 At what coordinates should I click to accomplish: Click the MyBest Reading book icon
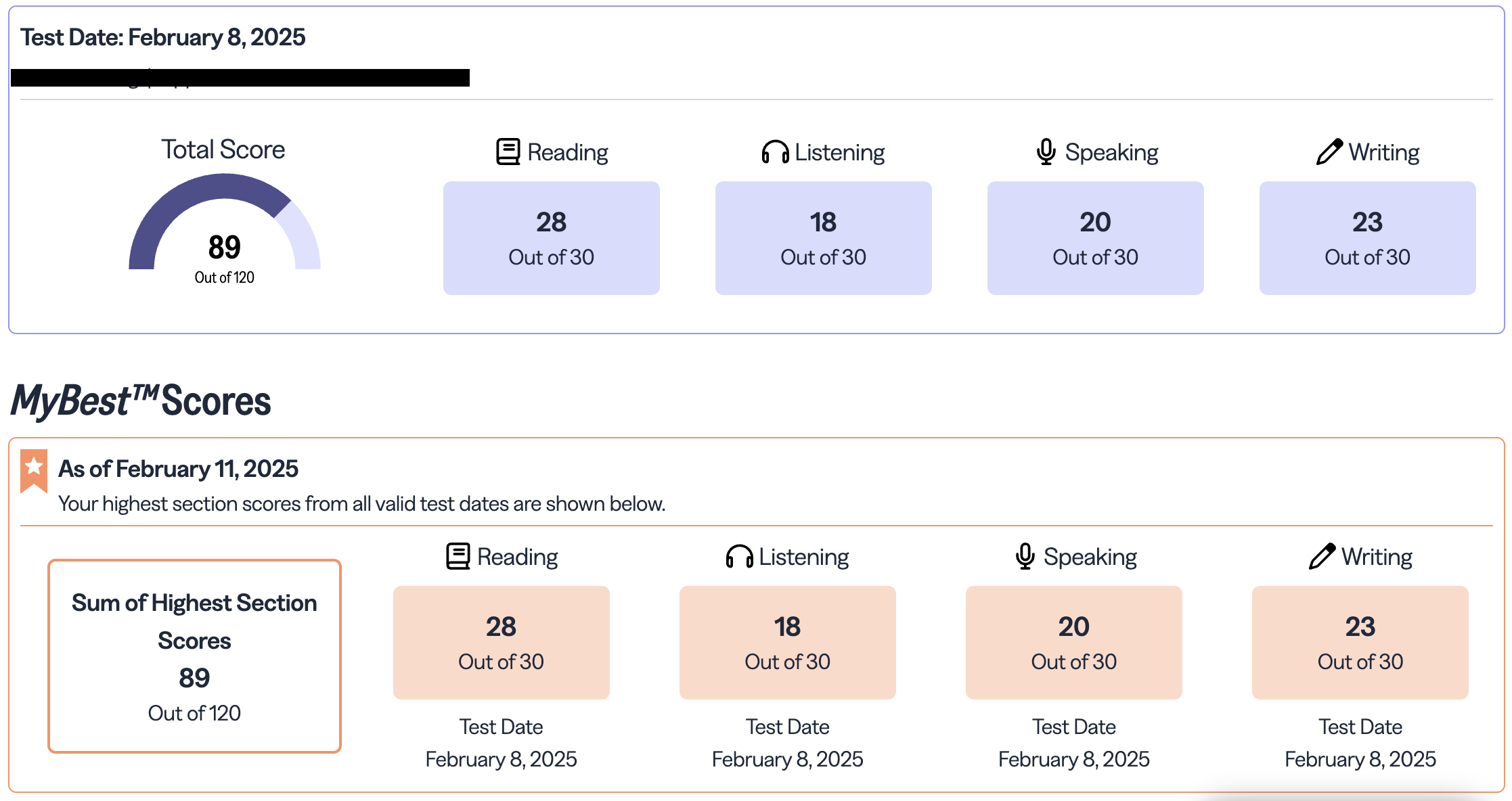[458, 556]
